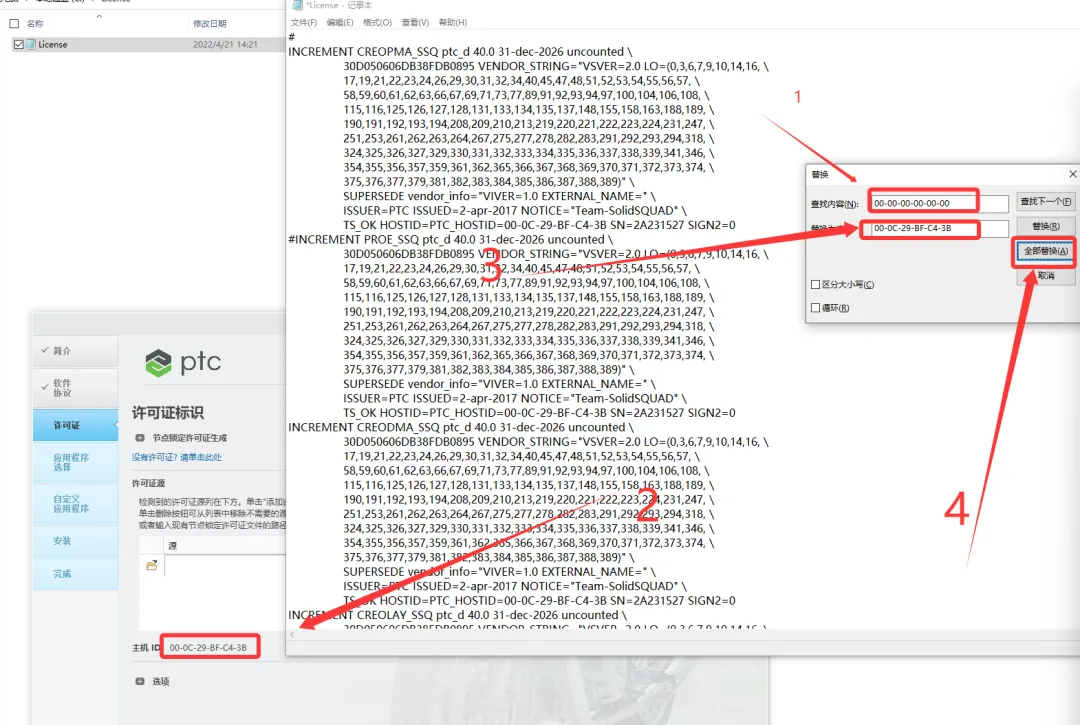Click the 2022/4/21 14:21 date cell
Screen dimensions: 1080x725
225,44
